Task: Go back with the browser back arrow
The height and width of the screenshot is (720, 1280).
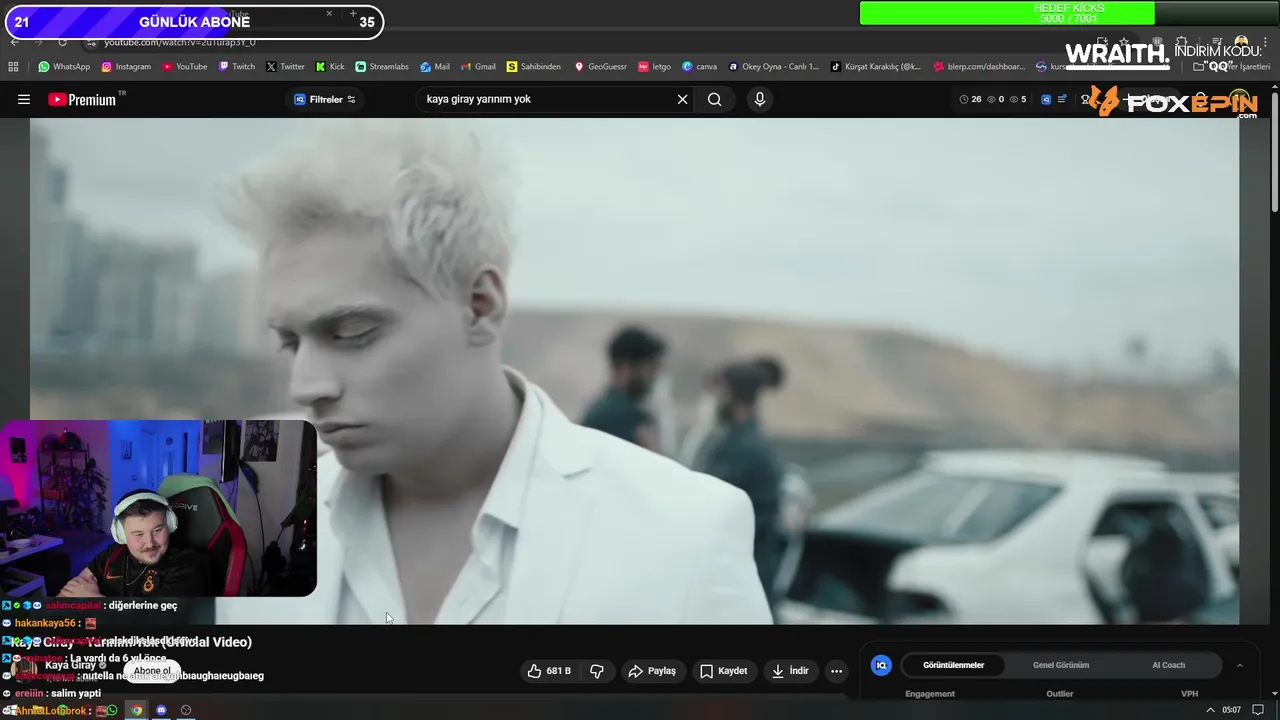Action: [14, 43]
